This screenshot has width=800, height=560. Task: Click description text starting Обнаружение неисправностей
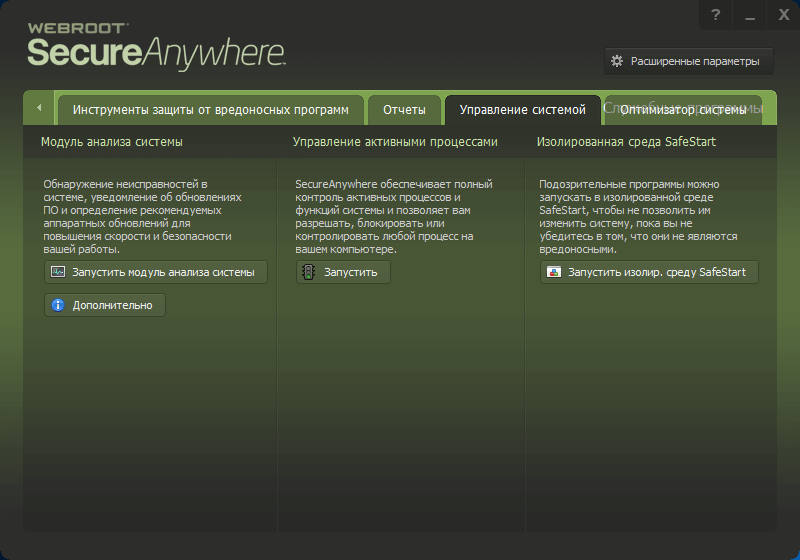point(142,217)
